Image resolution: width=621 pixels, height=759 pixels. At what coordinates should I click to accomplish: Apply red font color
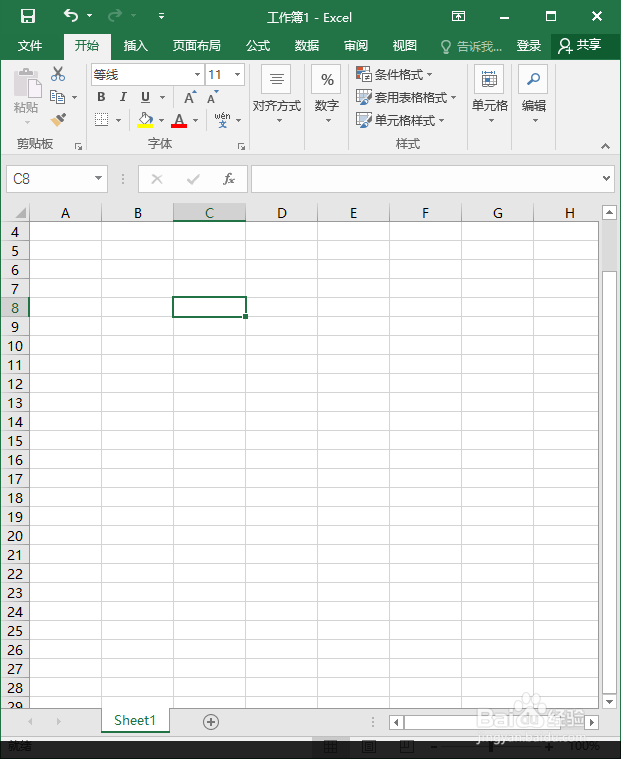coord(179,120)
